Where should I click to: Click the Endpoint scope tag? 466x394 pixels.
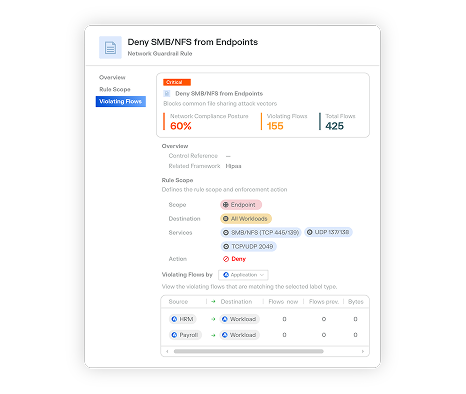(x=241, y=205)
